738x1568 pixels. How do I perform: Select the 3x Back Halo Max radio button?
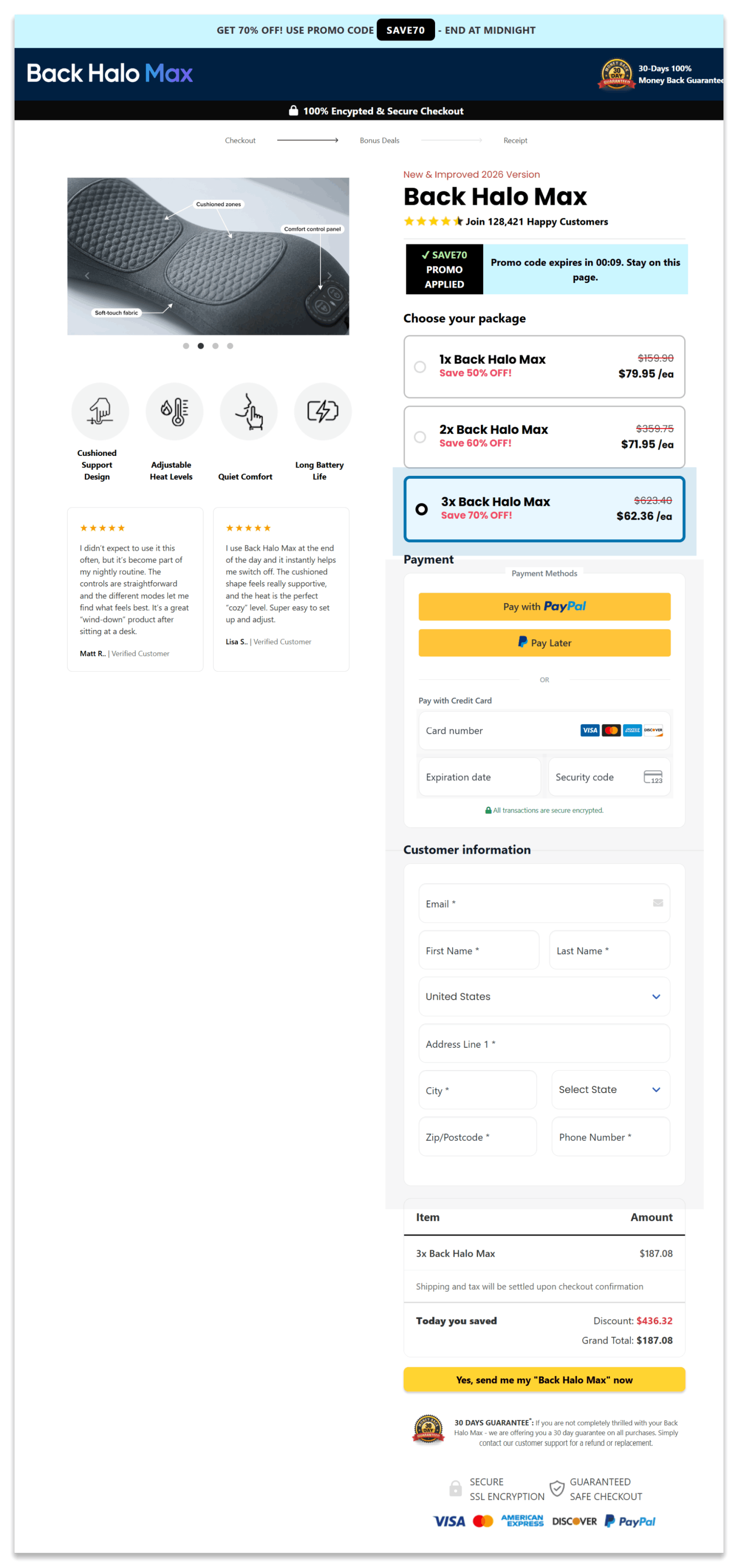pos(421,510)
